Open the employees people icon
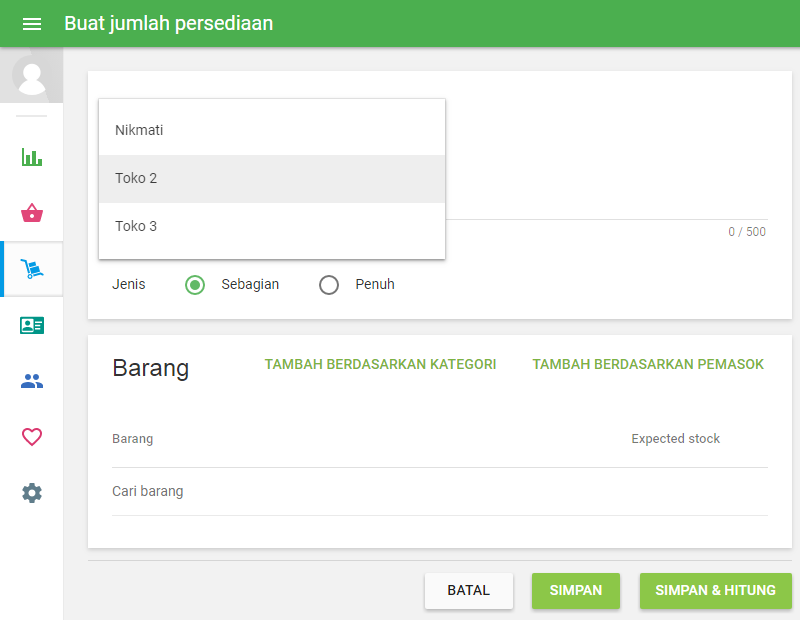 click(31, 381)
